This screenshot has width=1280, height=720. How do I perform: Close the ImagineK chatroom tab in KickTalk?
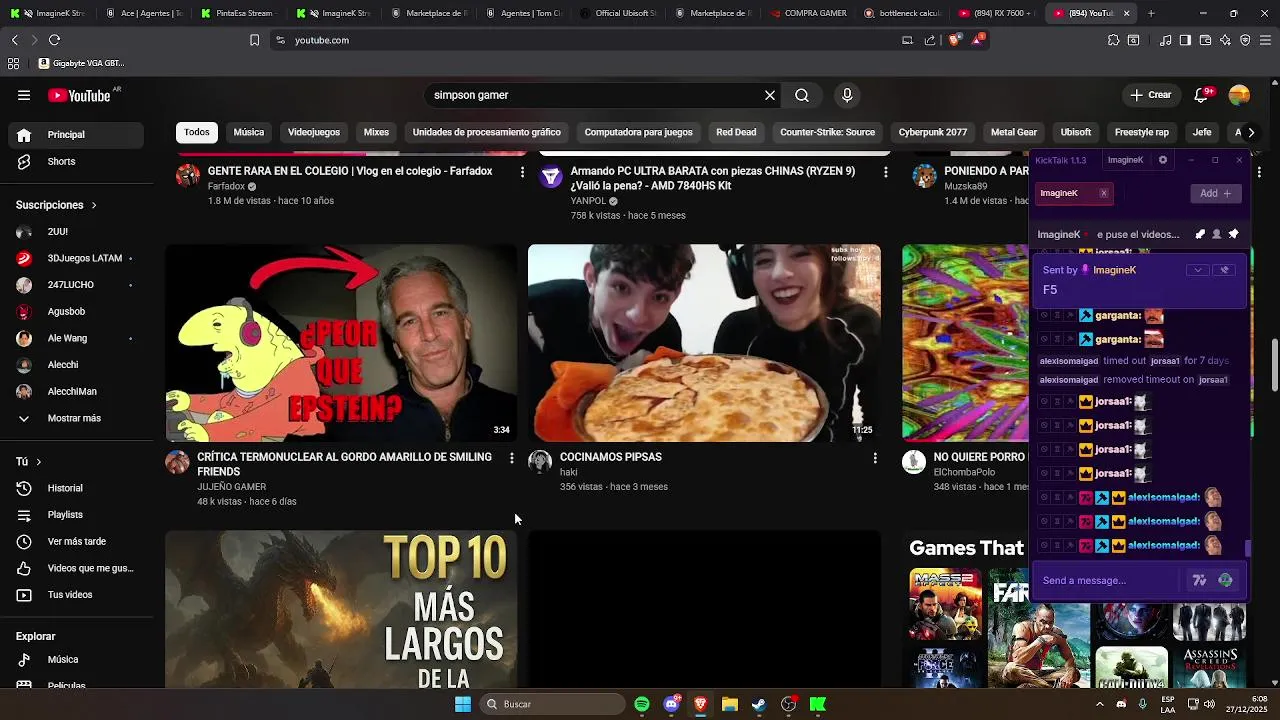1104,193
